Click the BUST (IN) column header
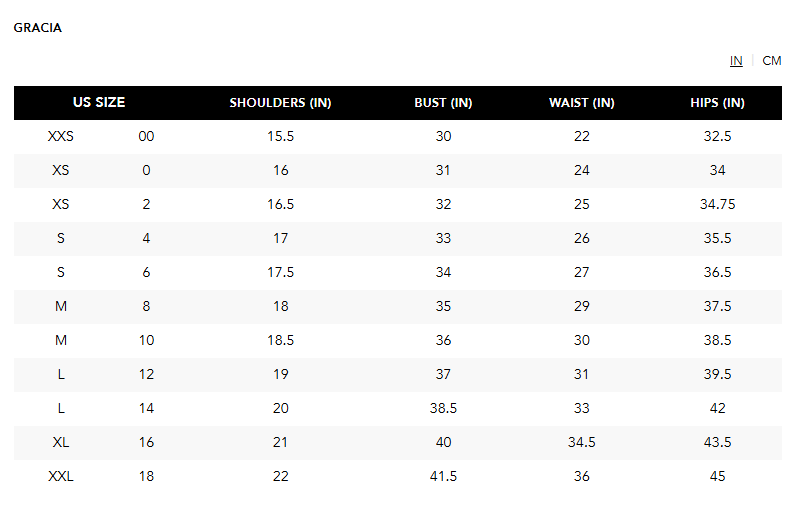Viewport: 793px width, 505px height. pos(443,103)
